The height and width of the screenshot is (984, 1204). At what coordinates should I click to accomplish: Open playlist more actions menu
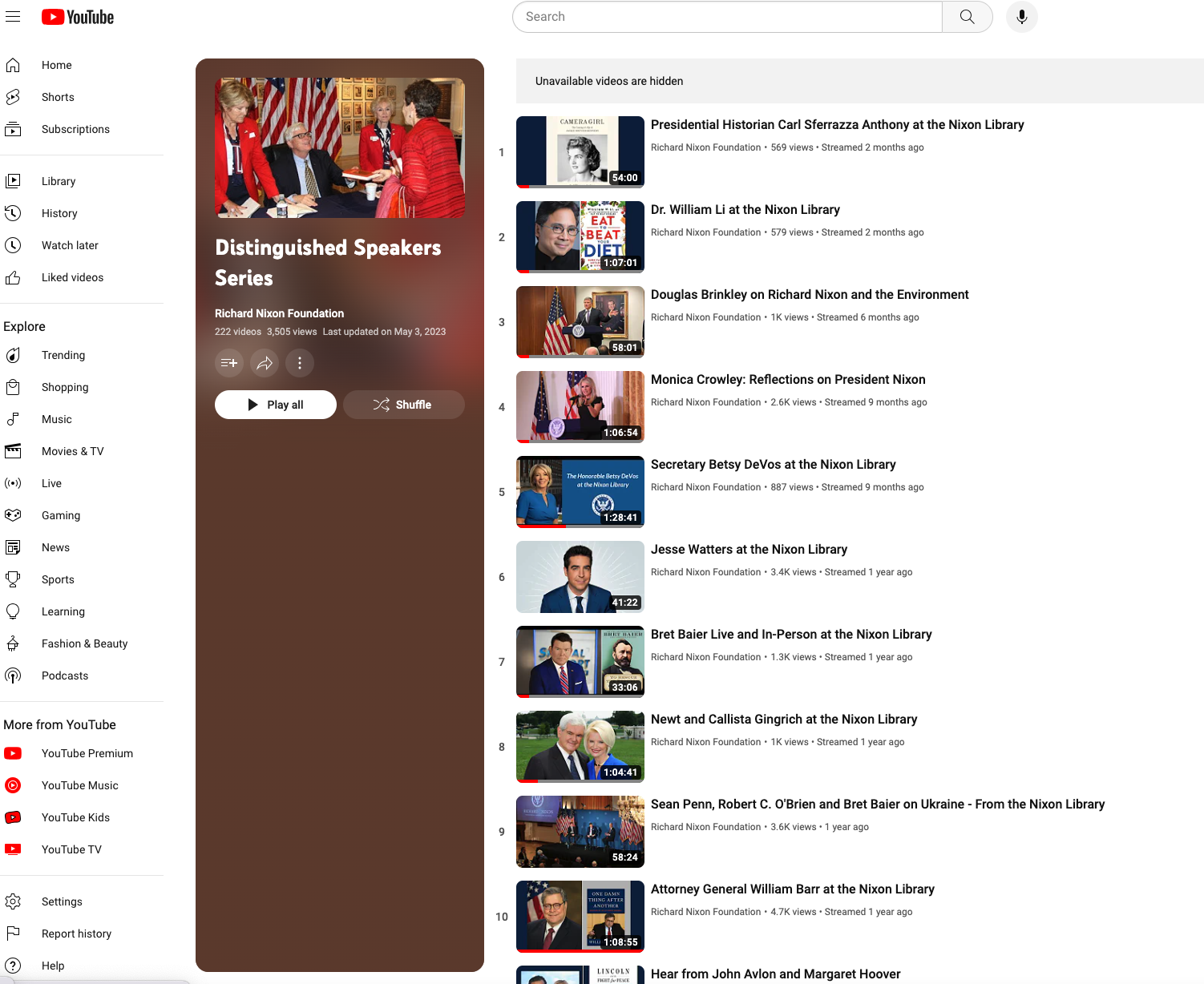pyautogui.click(x=300, y=363)
